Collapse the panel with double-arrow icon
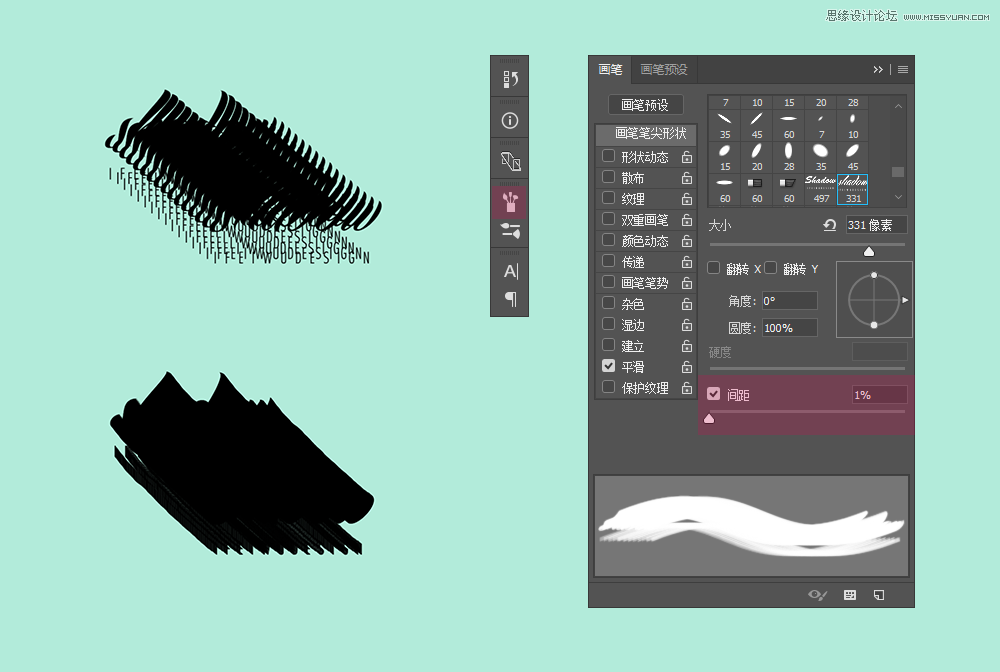1000x672 pixels. click(878, 70)
